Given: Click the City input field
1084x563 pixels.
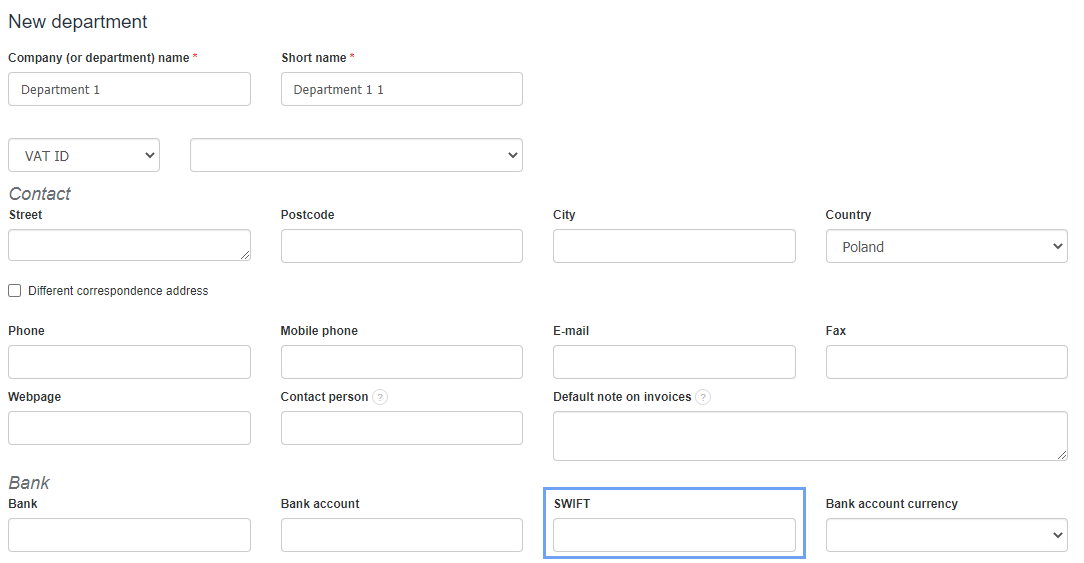Looking at the screenshot, I should 674,246.
